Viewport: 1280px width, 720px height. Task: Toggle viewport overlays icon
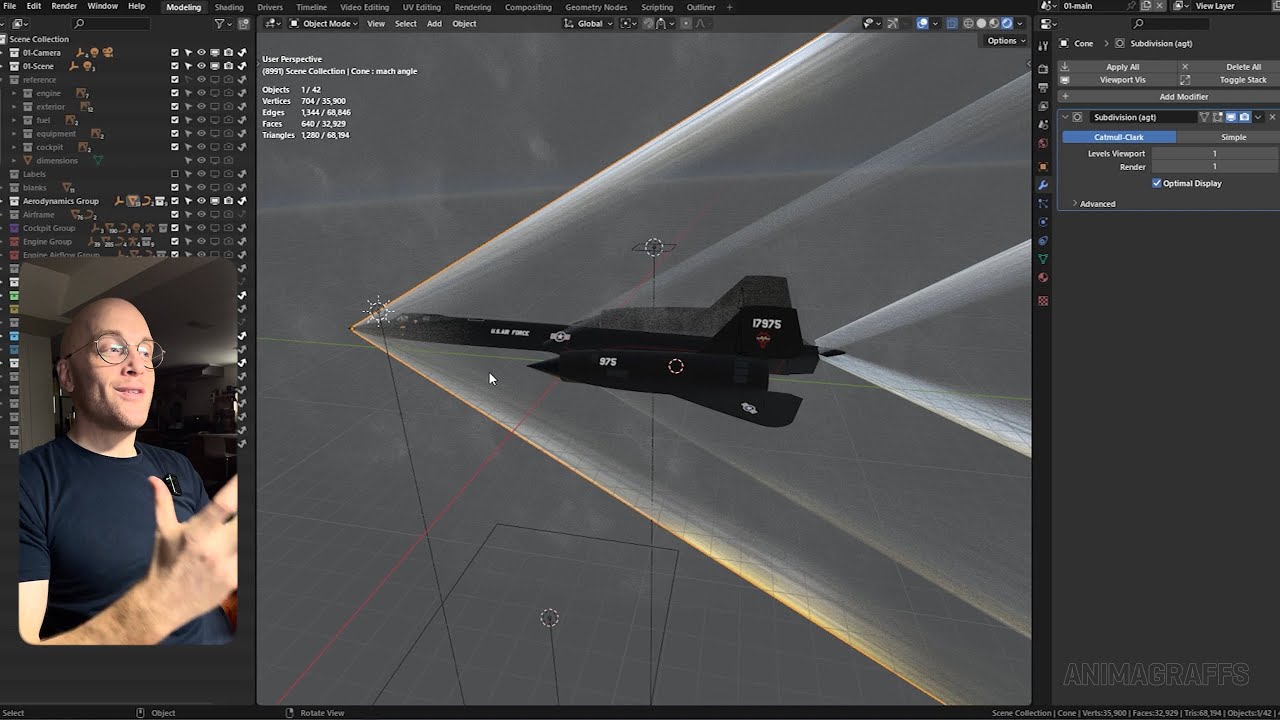922,23
